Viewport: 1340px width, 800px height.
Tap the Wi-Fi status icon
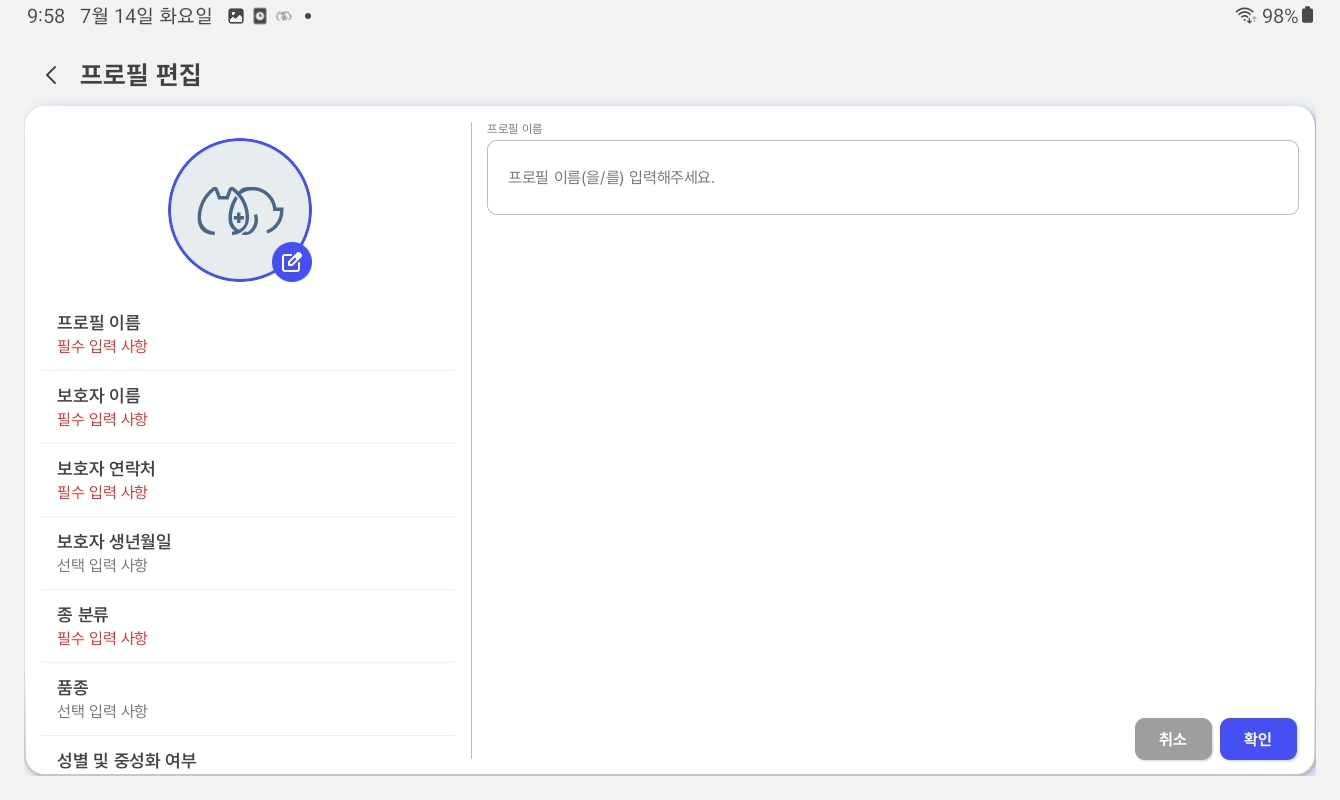tap(1245, 16)
